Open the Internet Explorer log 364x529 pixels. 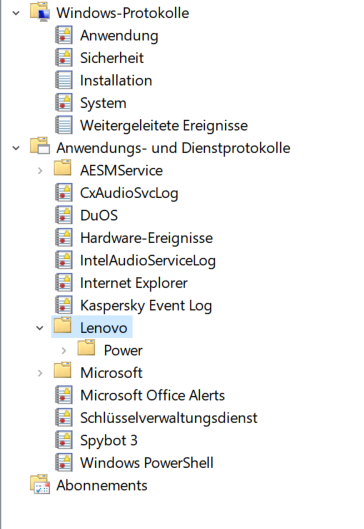click(134, 283)
